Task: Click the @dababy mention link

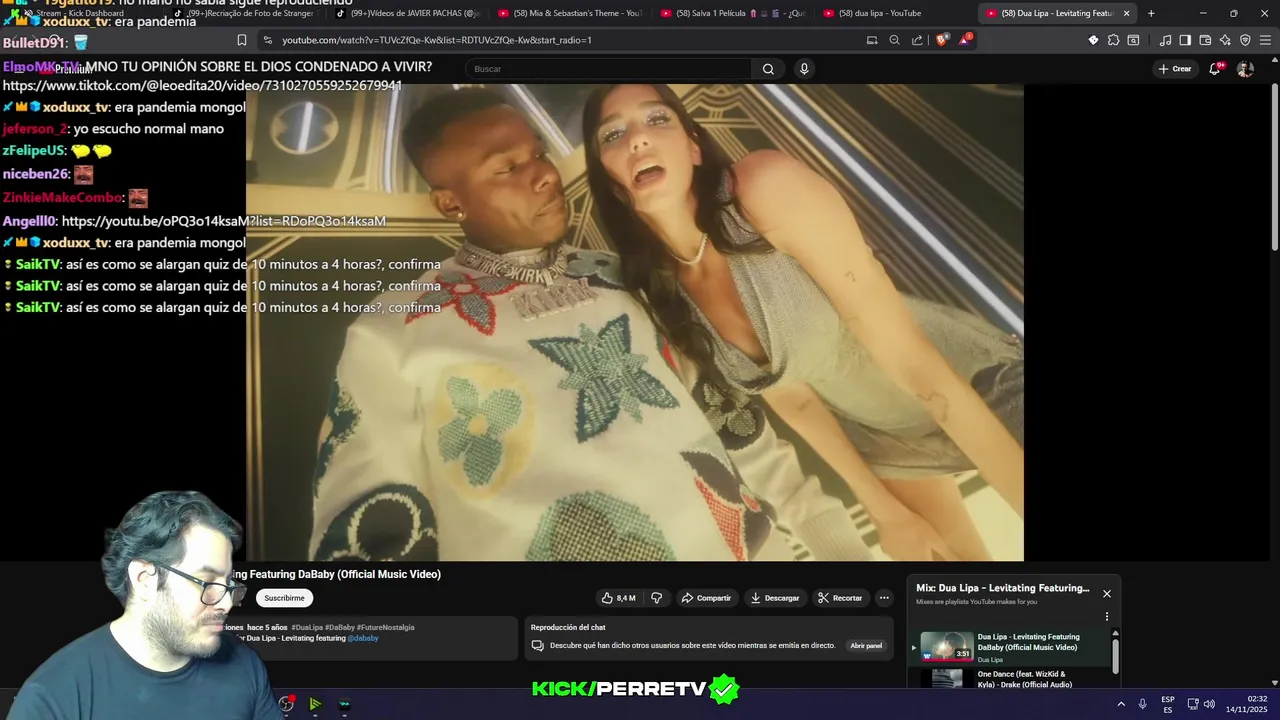Action: (x=363, y=638)
